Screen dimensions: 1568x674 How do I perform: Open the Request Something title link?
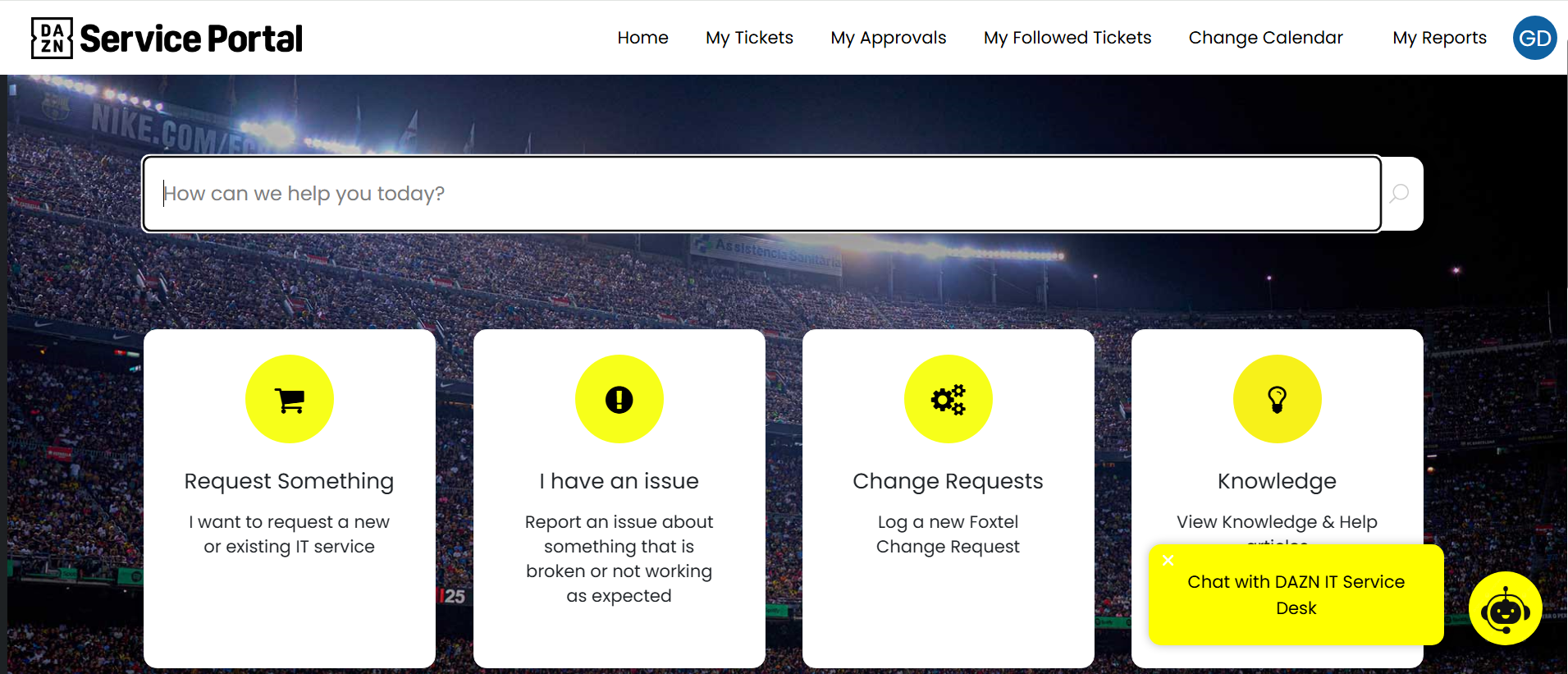click(x=289, y=481)
